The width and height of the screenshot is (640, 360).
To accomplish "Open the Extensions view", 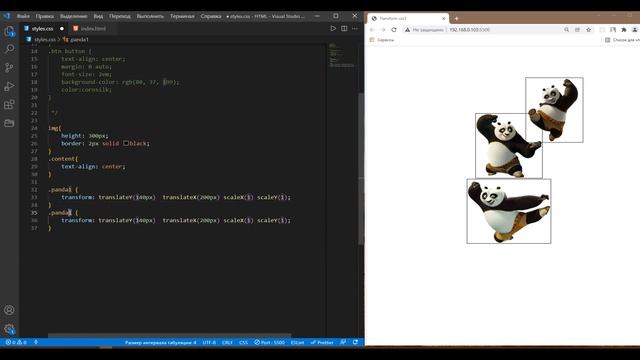I will 9,104.
